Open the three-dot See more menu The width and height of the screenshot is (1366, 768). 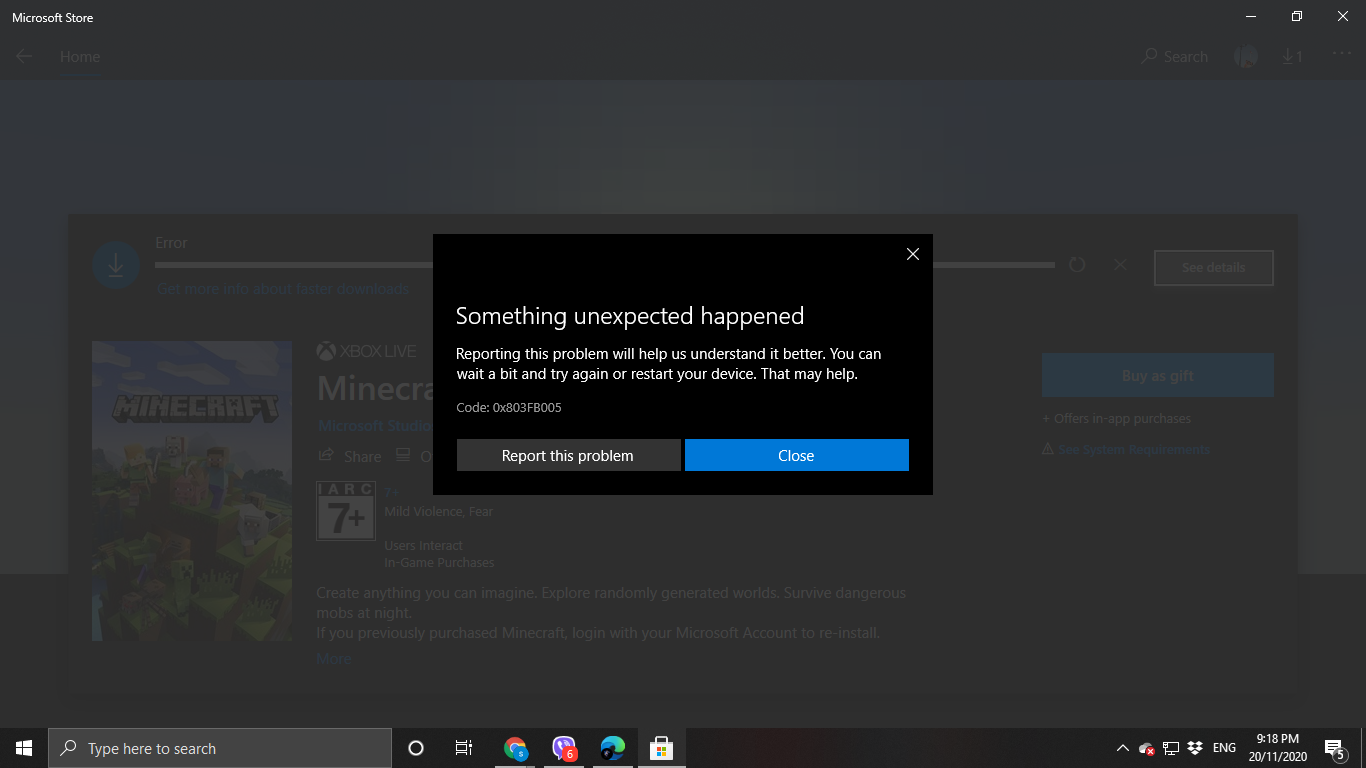pos(1340,55)
